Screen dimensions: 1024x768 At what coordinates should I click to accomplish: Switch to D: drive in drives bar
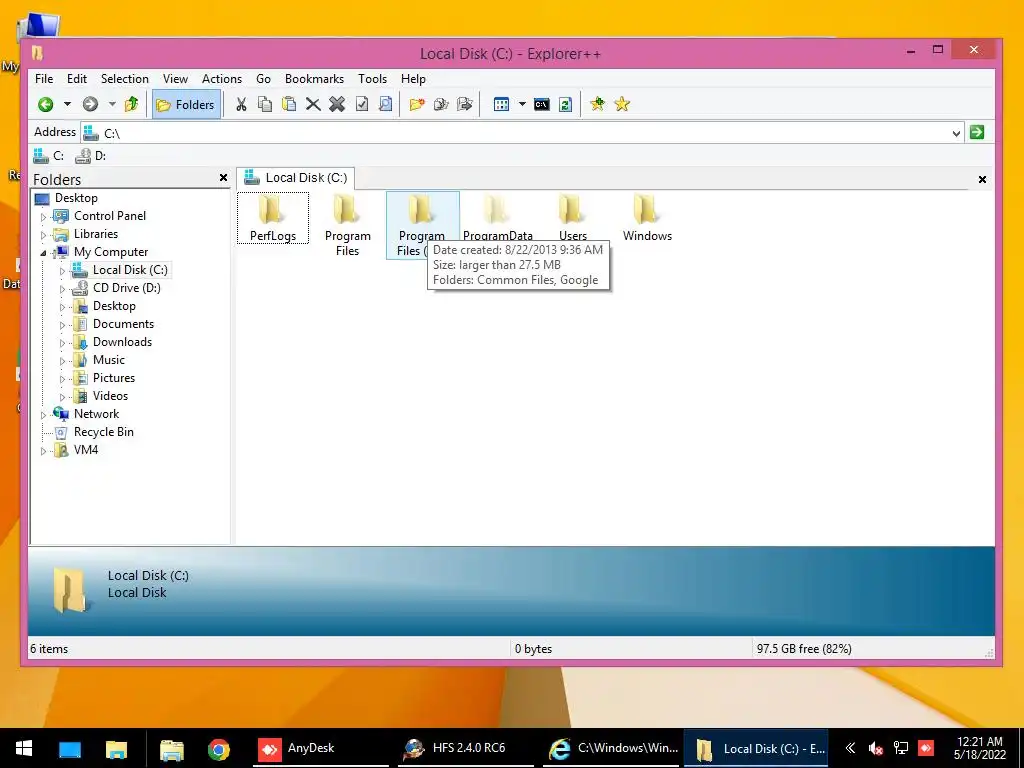tap(91, 156)
